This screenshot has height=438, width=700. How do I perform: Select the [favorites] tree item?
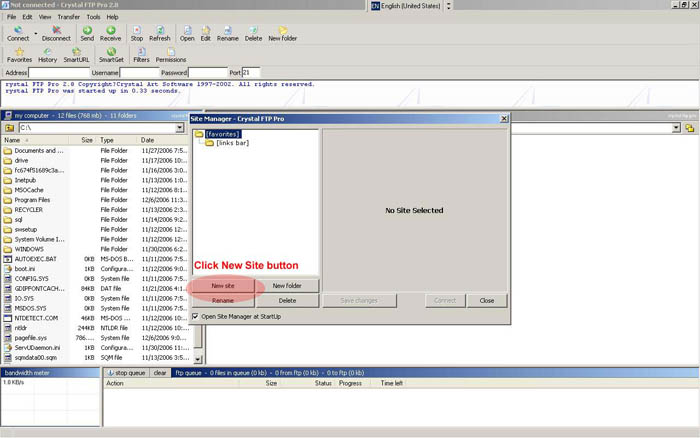(223, 134)
